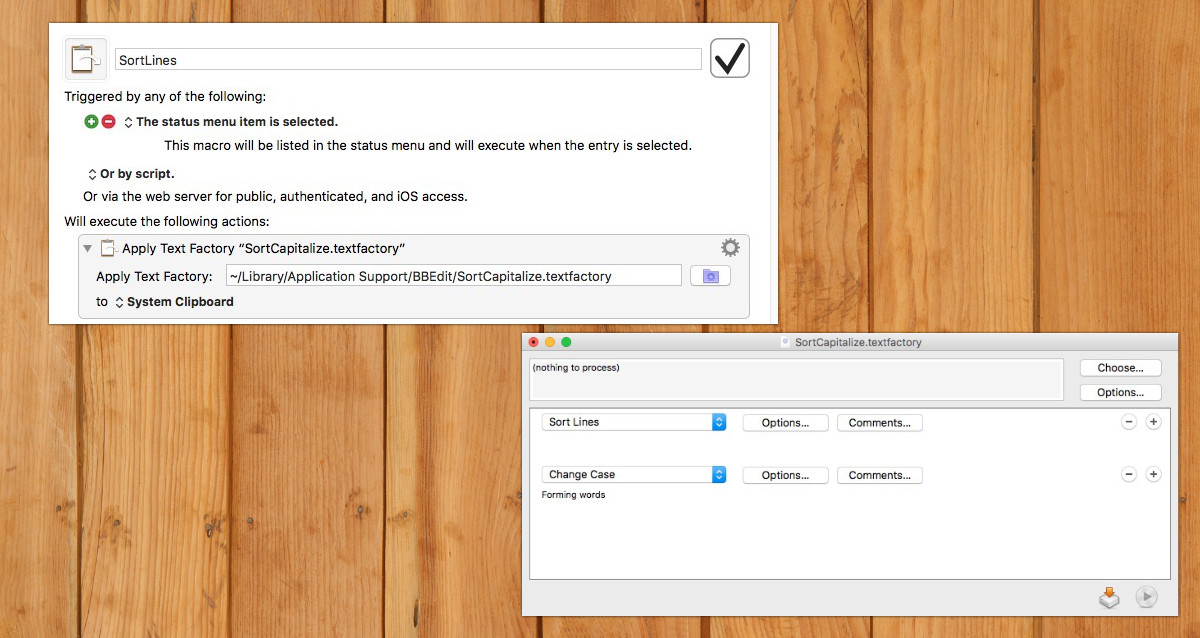Click the save-as-droplet icon in factory window
1200x638 pixels.
click(x=1109, y=598)
